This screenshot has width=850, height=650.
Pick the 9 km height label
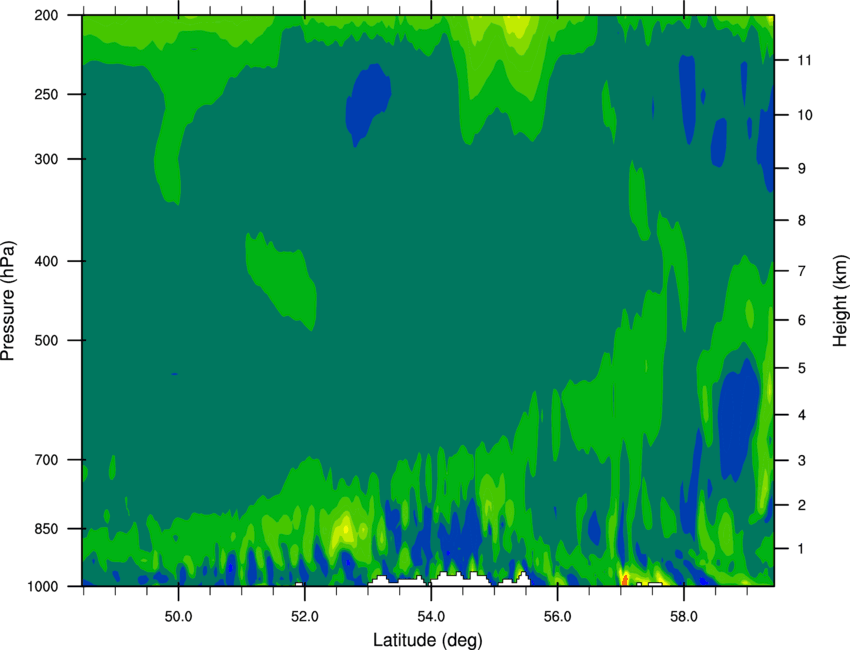802,169
